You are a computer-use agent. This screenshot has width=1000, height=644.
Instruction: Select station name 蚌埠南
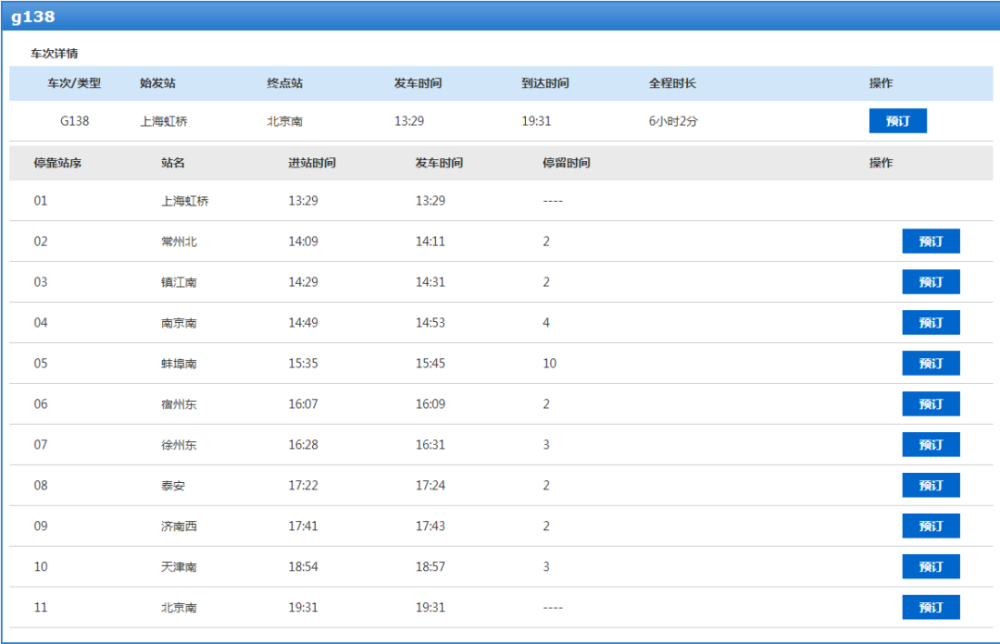tap(179, 363)
